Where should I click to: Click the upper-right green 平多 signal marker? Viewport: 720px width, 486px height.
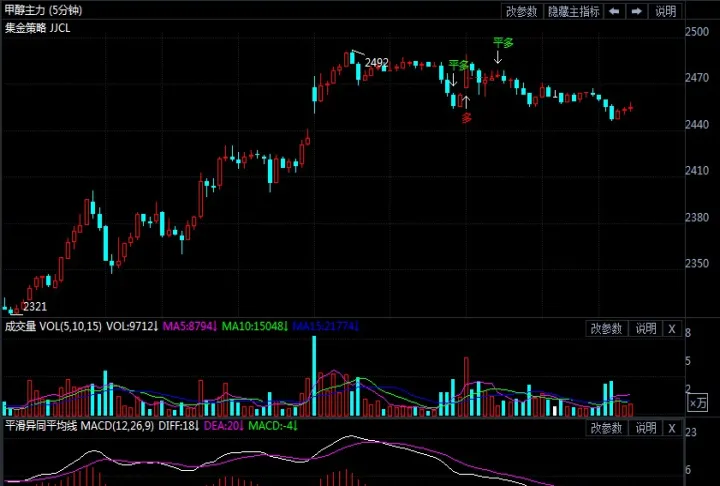pyautogui.click(x=503, y=43)
